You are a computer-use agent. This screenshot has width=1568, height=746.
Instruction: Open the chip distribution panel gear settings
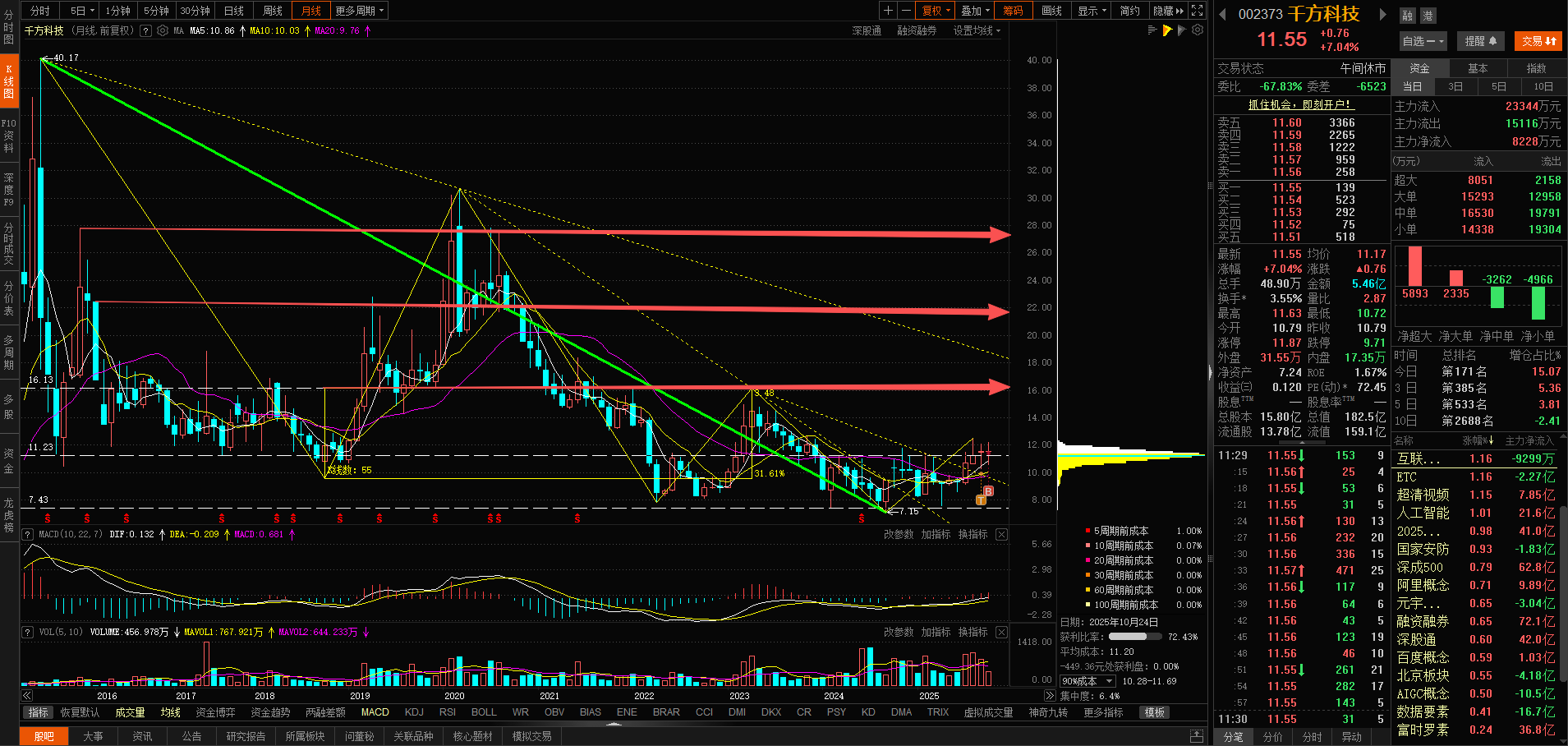coord(1198,30)
